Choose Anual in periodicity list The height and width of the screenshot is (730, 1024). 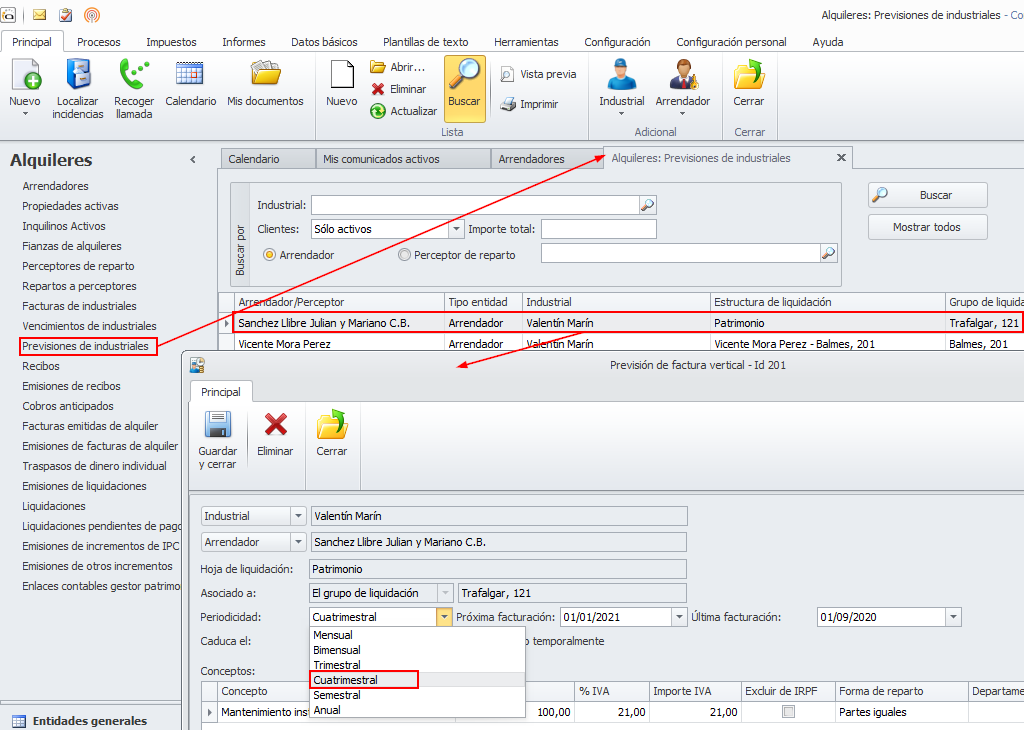pyautogui.click(x=327, y=710)
